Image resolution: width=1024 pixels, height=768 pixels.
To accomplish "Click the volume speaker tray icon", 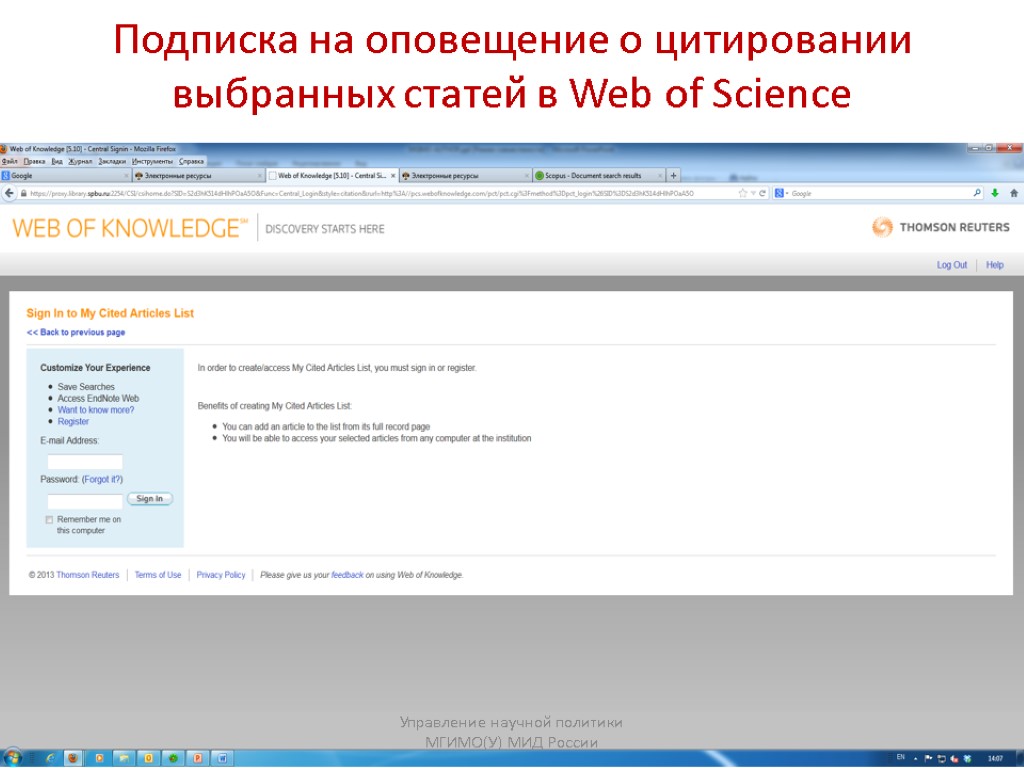I will click(954, 758).
